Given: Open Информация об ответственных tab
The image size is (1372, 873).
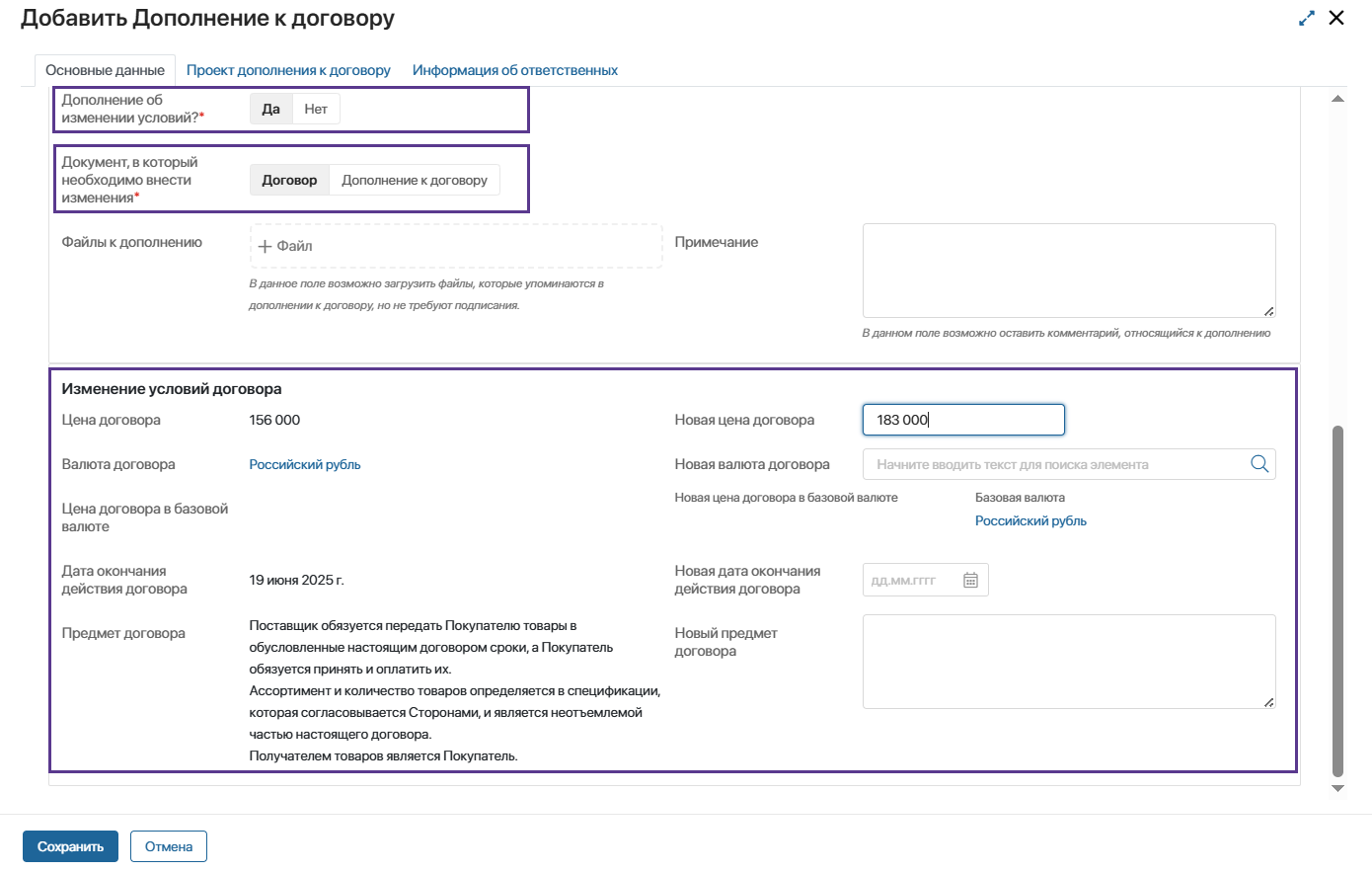Looking at the screenshot, I should click(515, 70).
